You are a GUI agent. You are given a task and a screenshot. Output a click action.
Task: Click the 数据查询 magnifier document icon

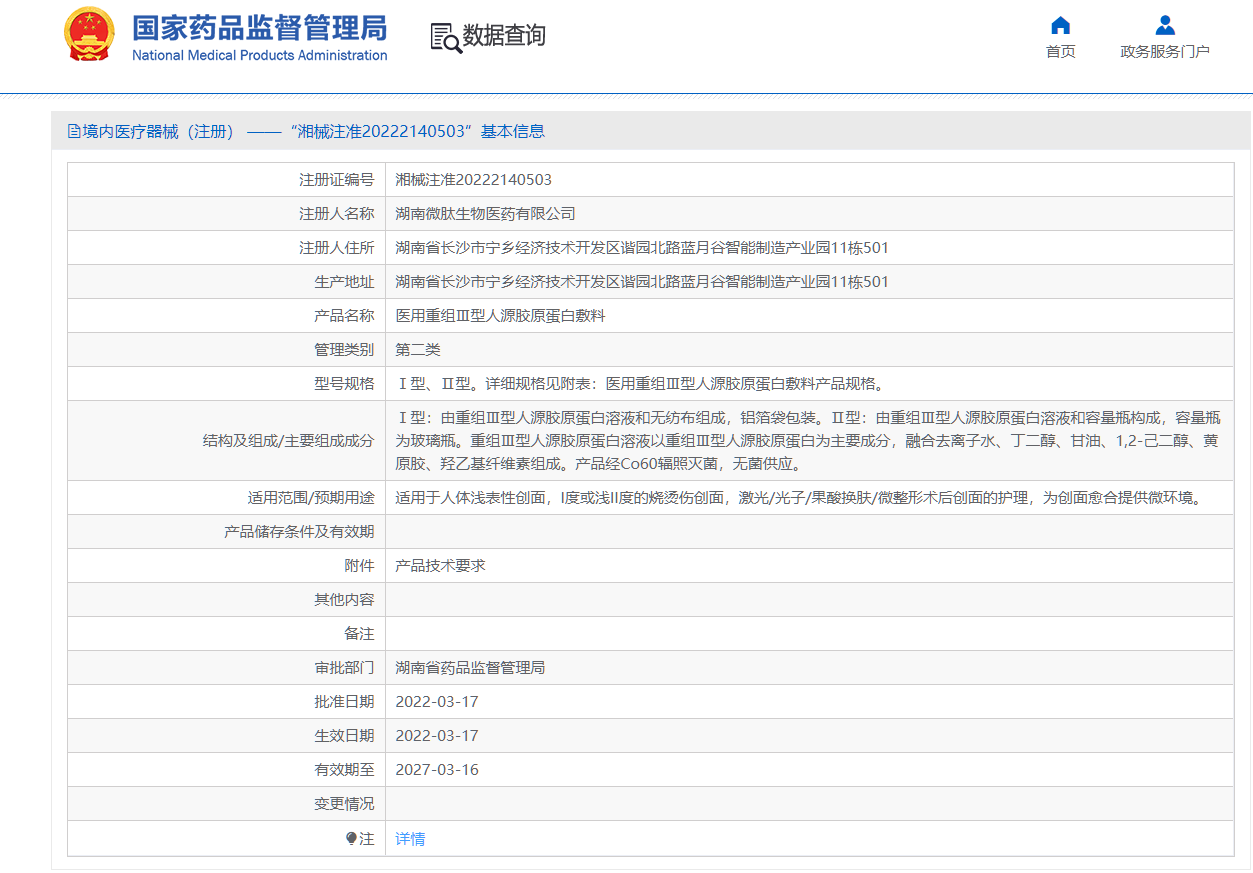[x=445, y=37]
